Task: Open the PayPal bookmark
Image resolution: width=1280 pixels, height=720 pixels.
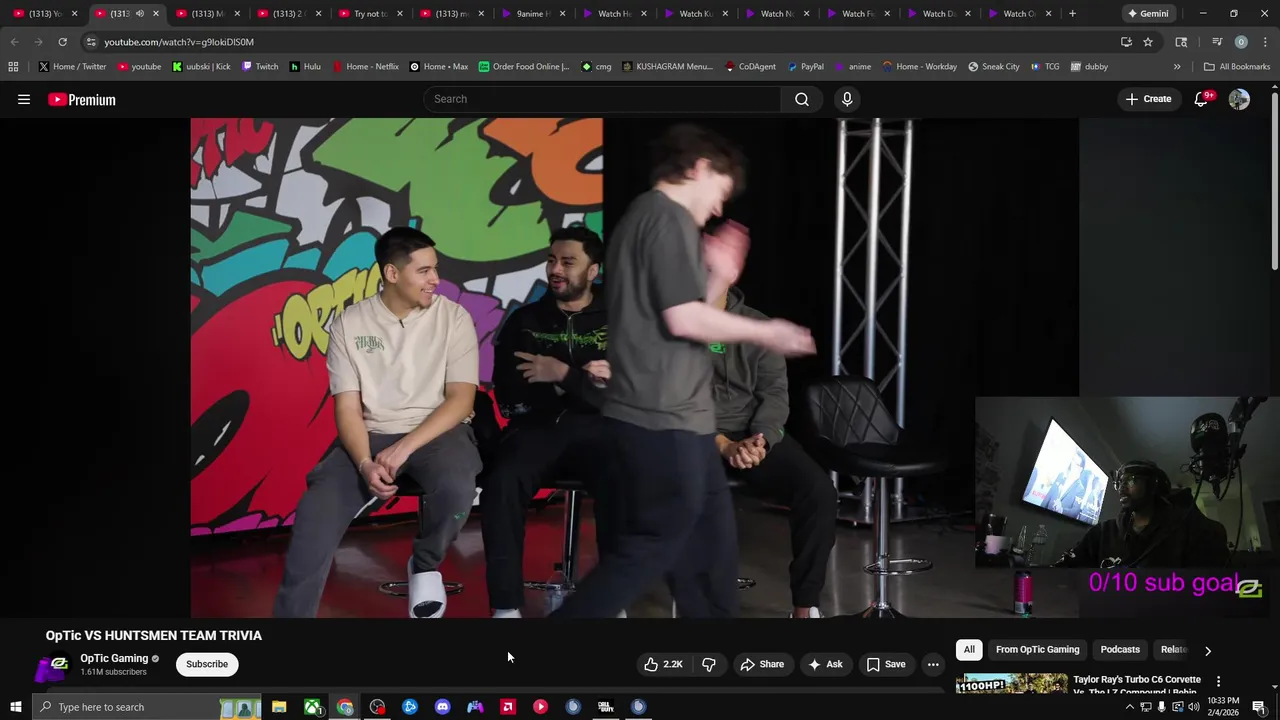Action: [805, 67]
